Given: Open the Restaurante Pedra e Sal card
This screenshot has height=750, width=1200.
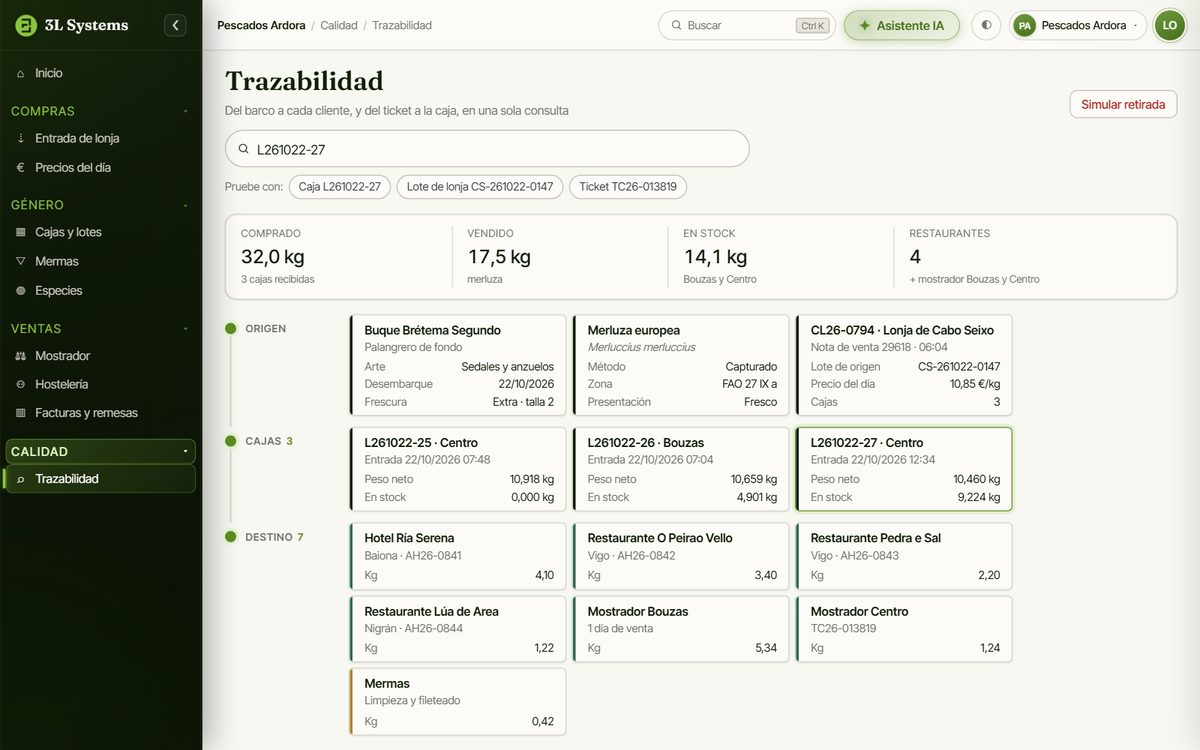Looking at the screenshot, I should (904, 556).
